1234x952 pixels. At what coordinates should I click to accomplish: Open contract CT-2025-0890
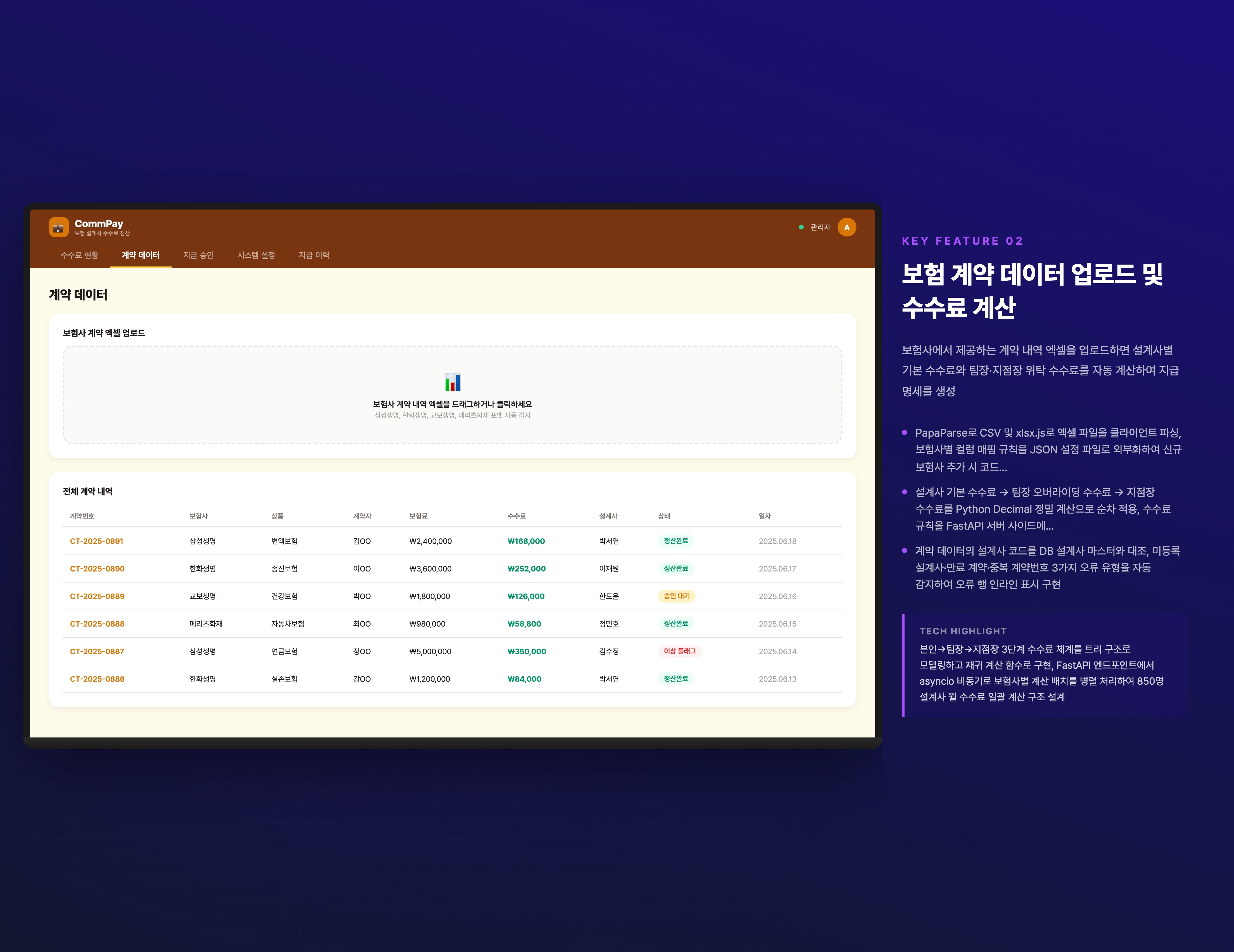click(97, 568)
